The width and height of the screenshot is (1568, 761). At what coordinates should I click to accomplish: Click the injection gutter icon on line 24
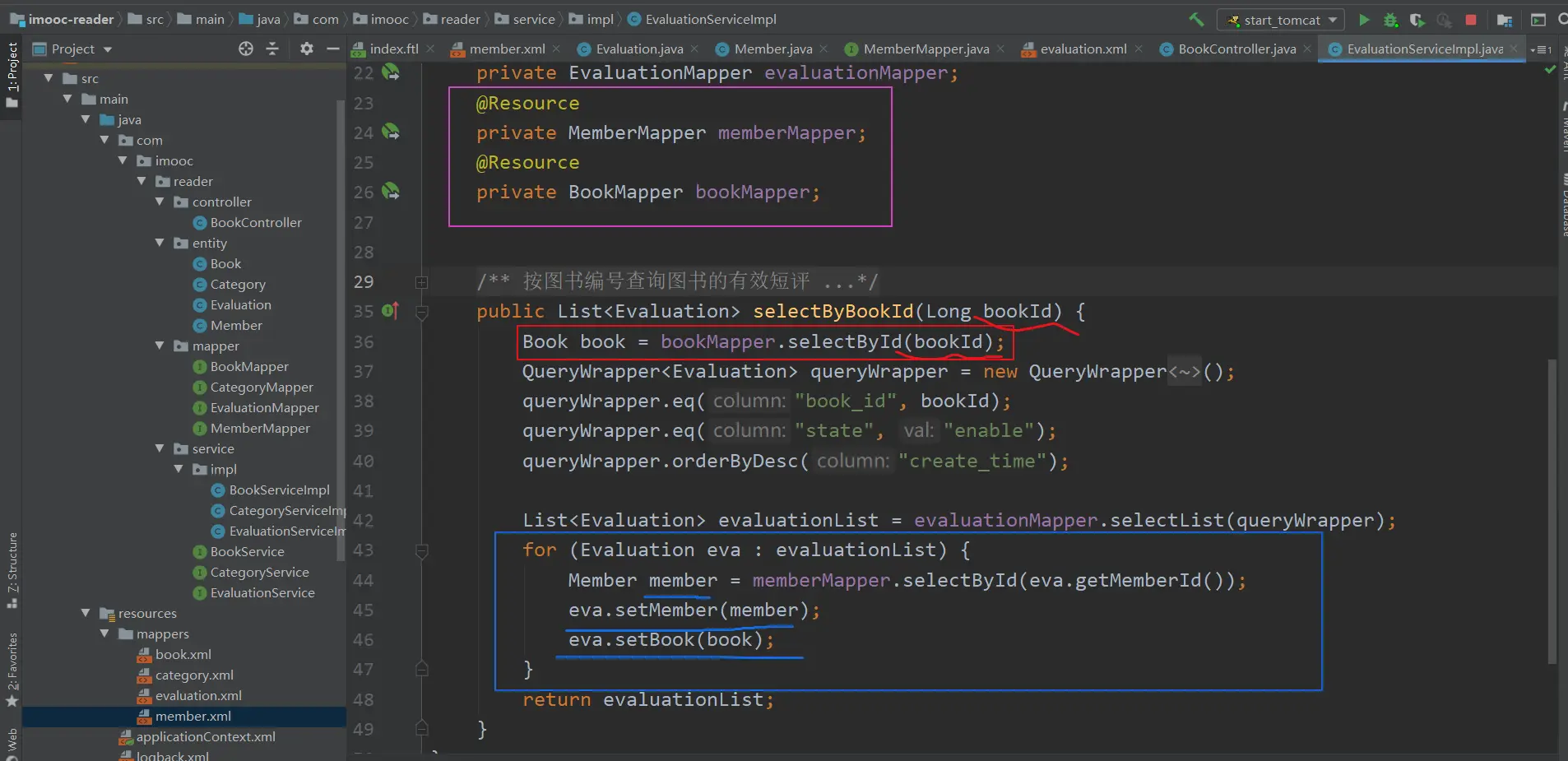tap(391, 132)
